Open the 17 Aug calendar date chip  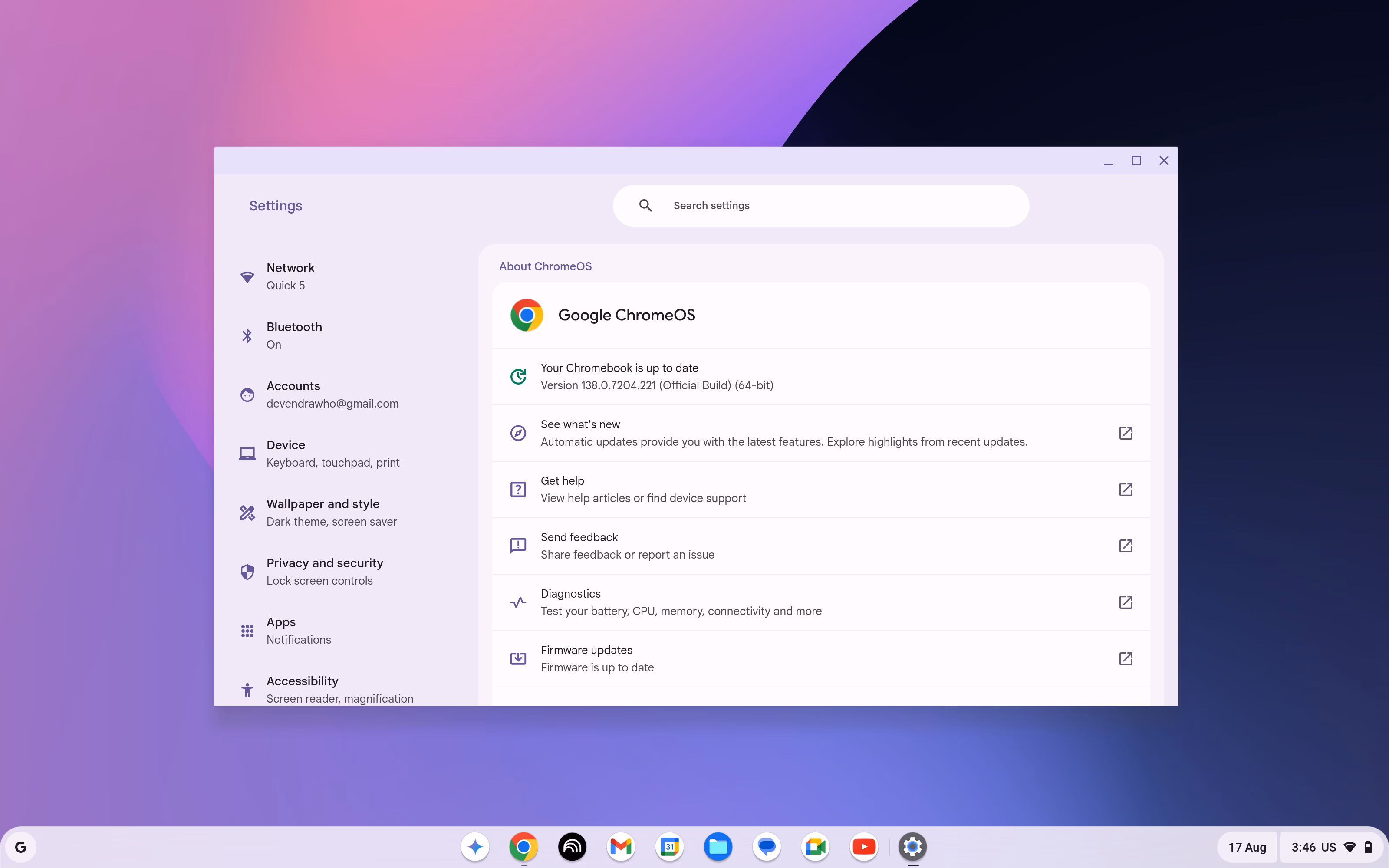(x=1247, y=847)
